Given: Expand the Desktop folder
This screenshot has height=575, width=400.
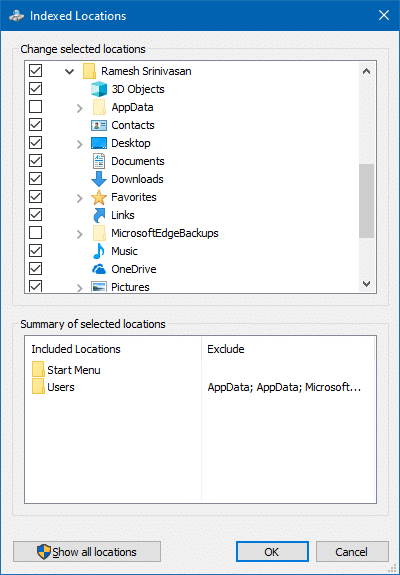Looking at the screenshot, I should (x=80, y=144).
